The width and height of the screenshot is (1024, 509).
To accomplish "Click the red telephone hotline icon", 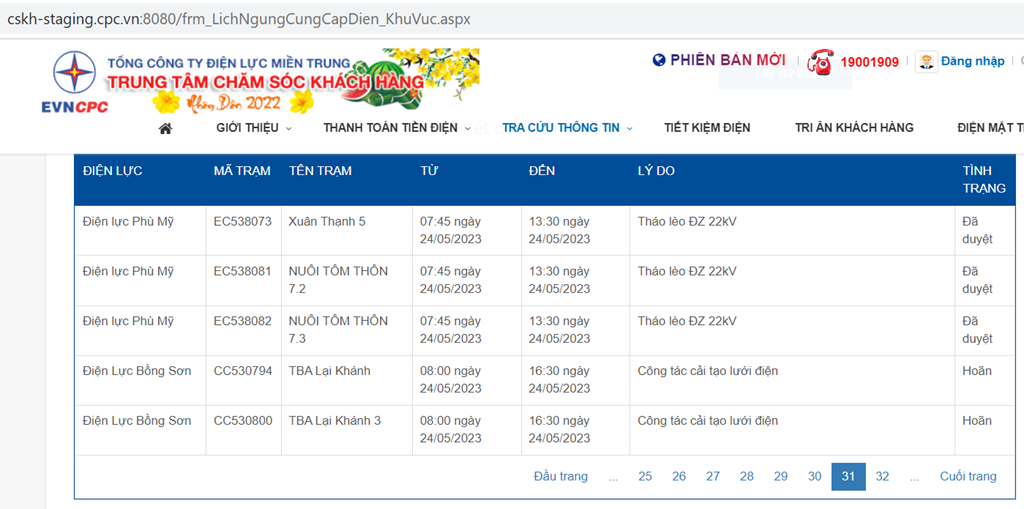I will click(x=820, y=62).
